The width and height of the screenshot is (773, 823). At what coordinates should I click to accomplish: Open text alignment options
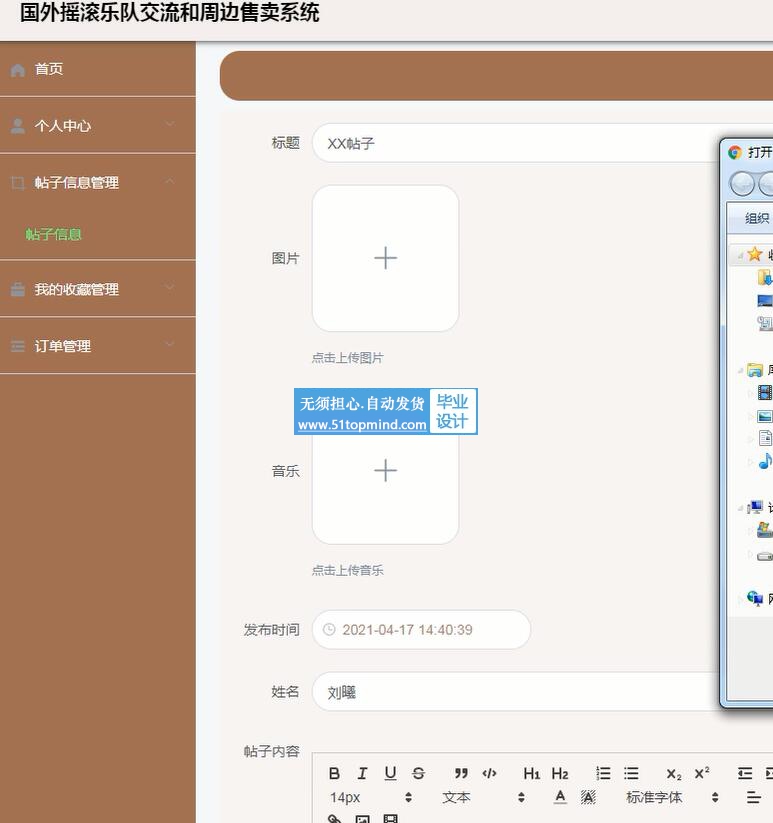(x=754, y=797)
